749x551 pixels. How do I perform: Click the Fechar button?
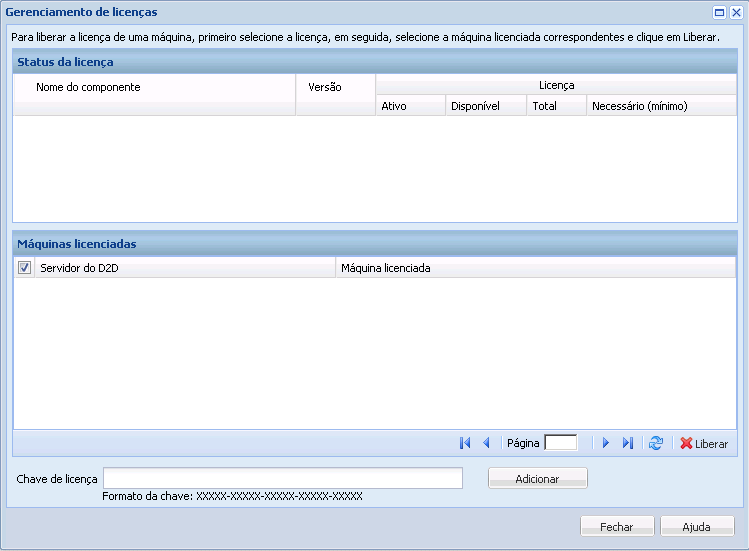617,526
